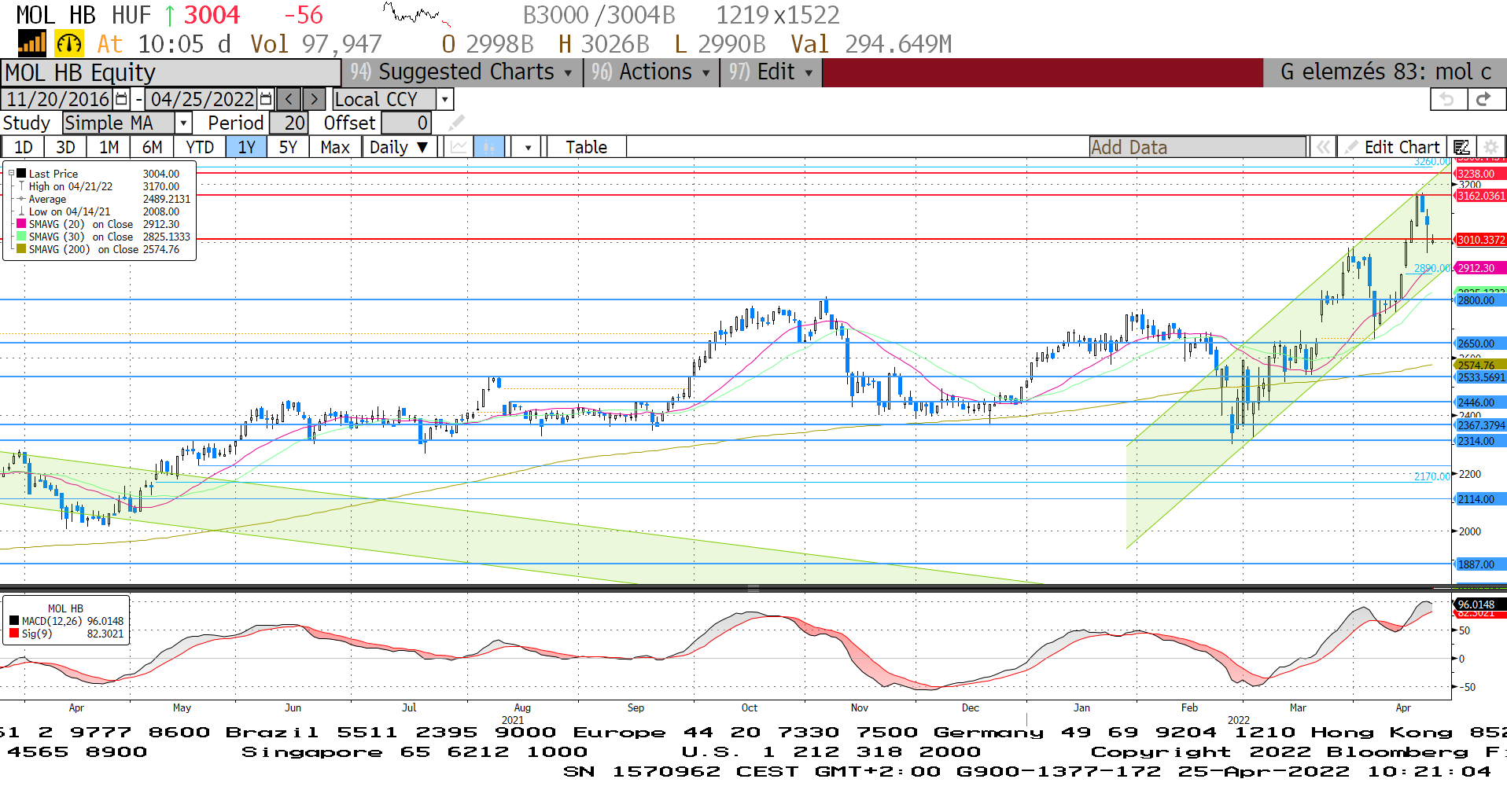Click the Low marker icon in the legend
The image size is (1507, 812).
(21, 211)
